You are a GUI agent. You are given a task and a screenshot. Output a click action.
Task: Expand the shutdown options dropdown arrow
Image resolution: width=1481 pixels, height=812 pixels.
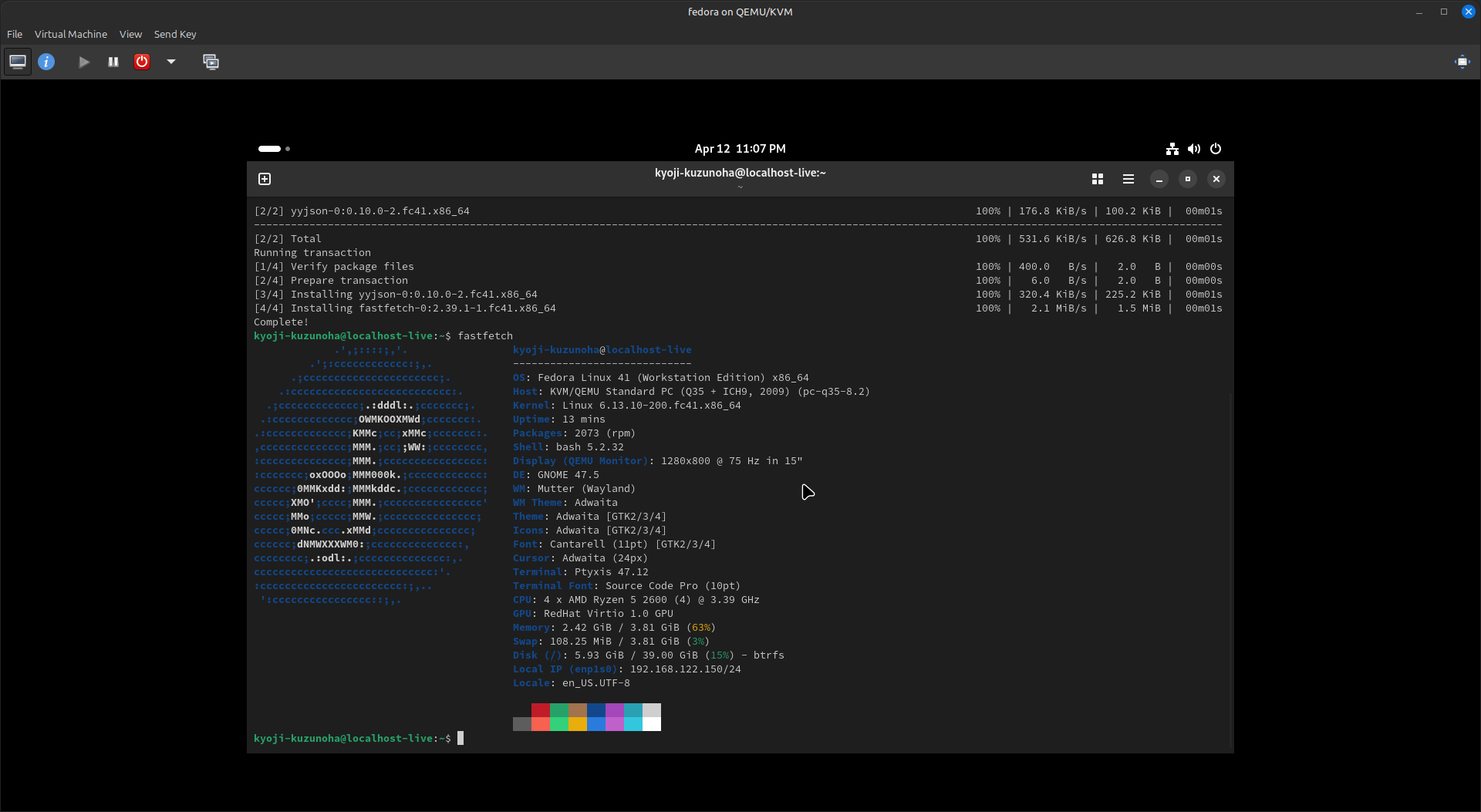171,62
